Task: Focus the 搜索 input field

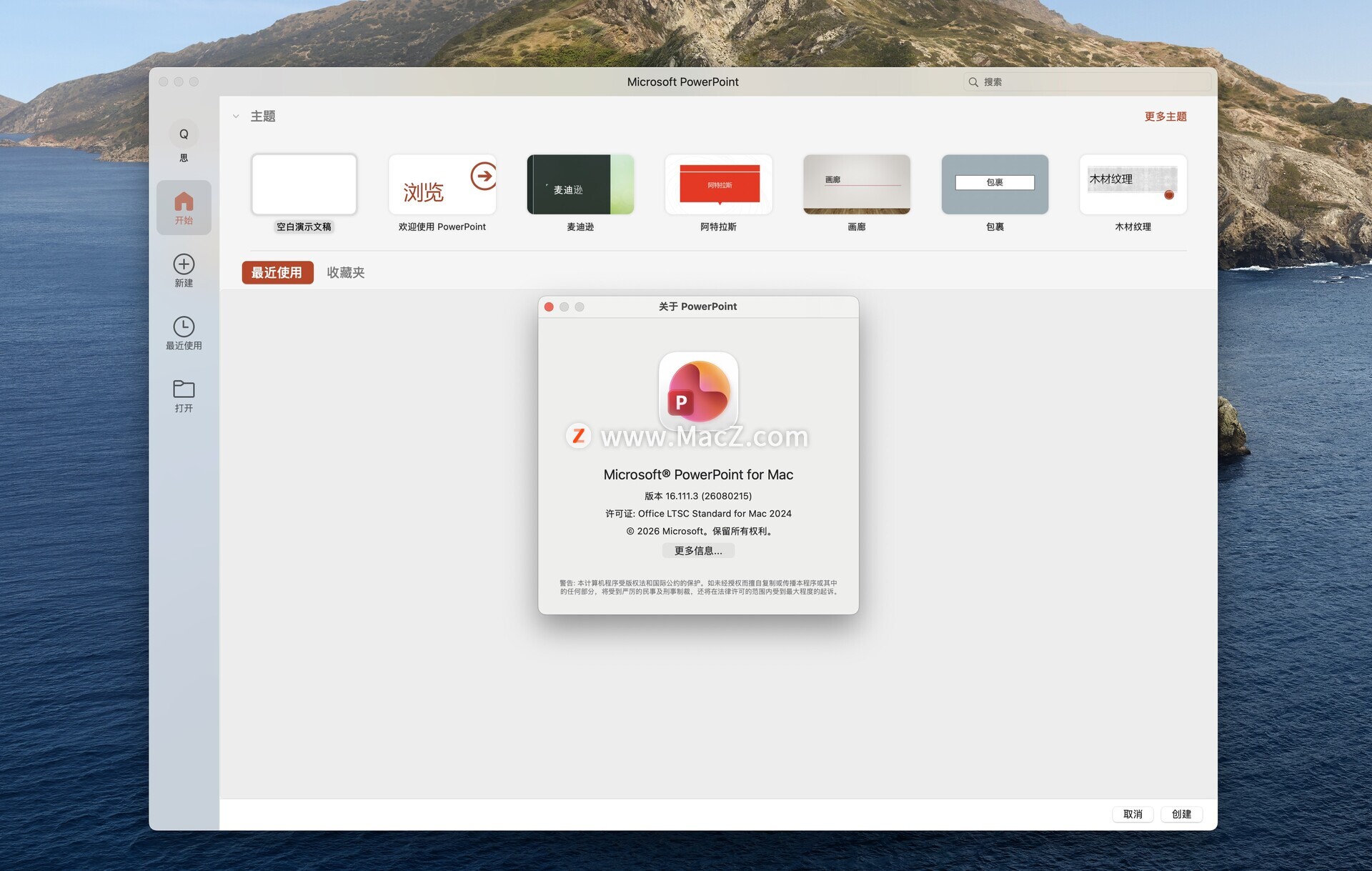Action: 1088,82
